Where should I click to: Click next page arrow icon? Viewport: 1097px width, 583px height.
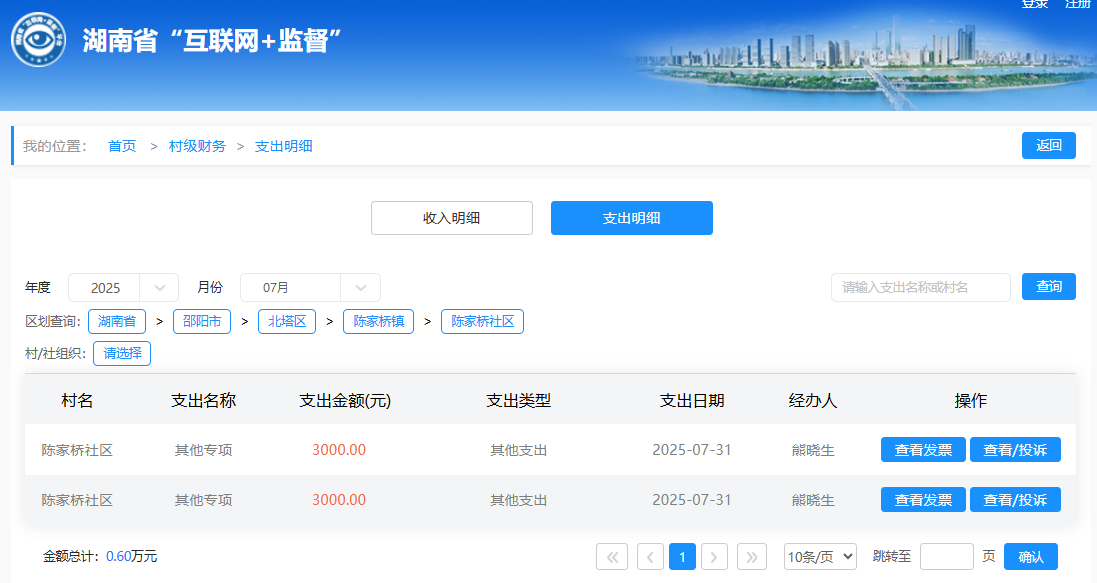[714, 557]
